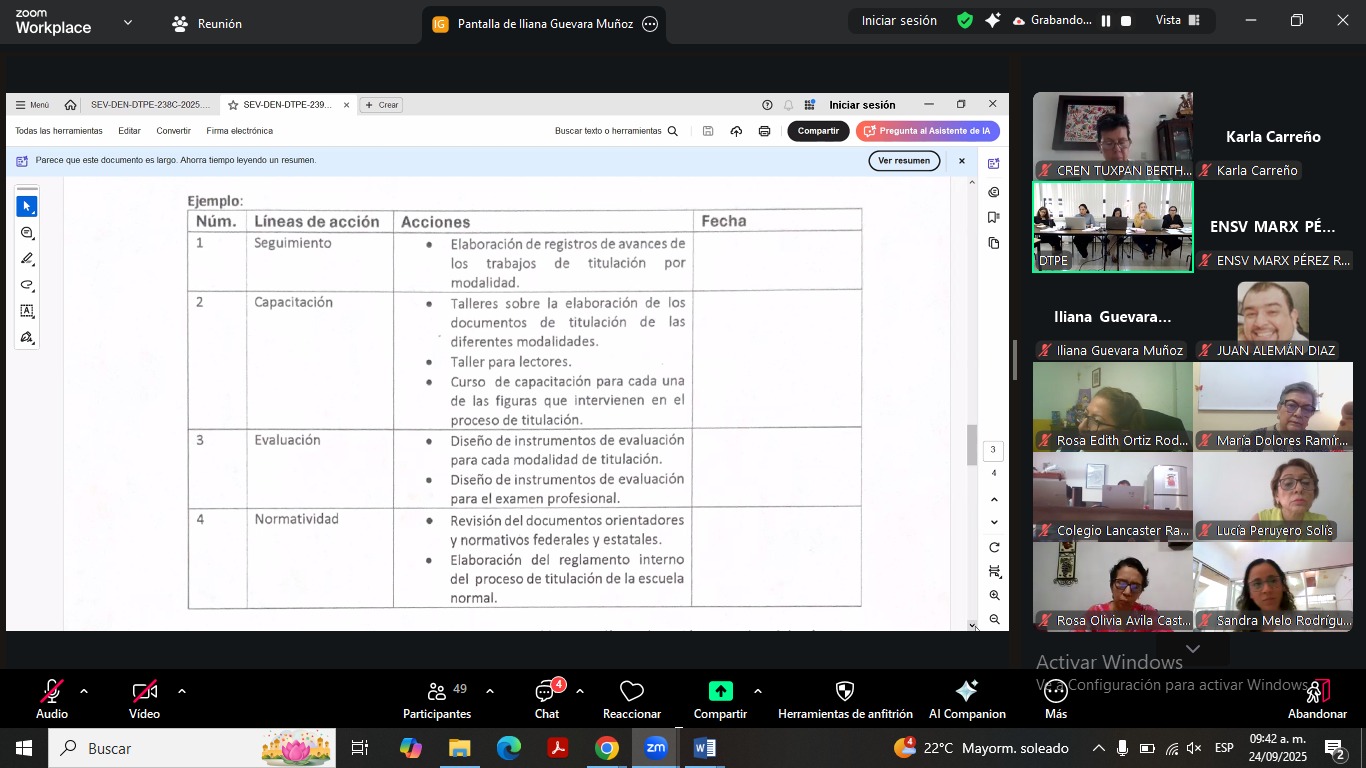Open the Participantes panel
The width and height of the screenshot is (1366, 768).
point(437,699)
